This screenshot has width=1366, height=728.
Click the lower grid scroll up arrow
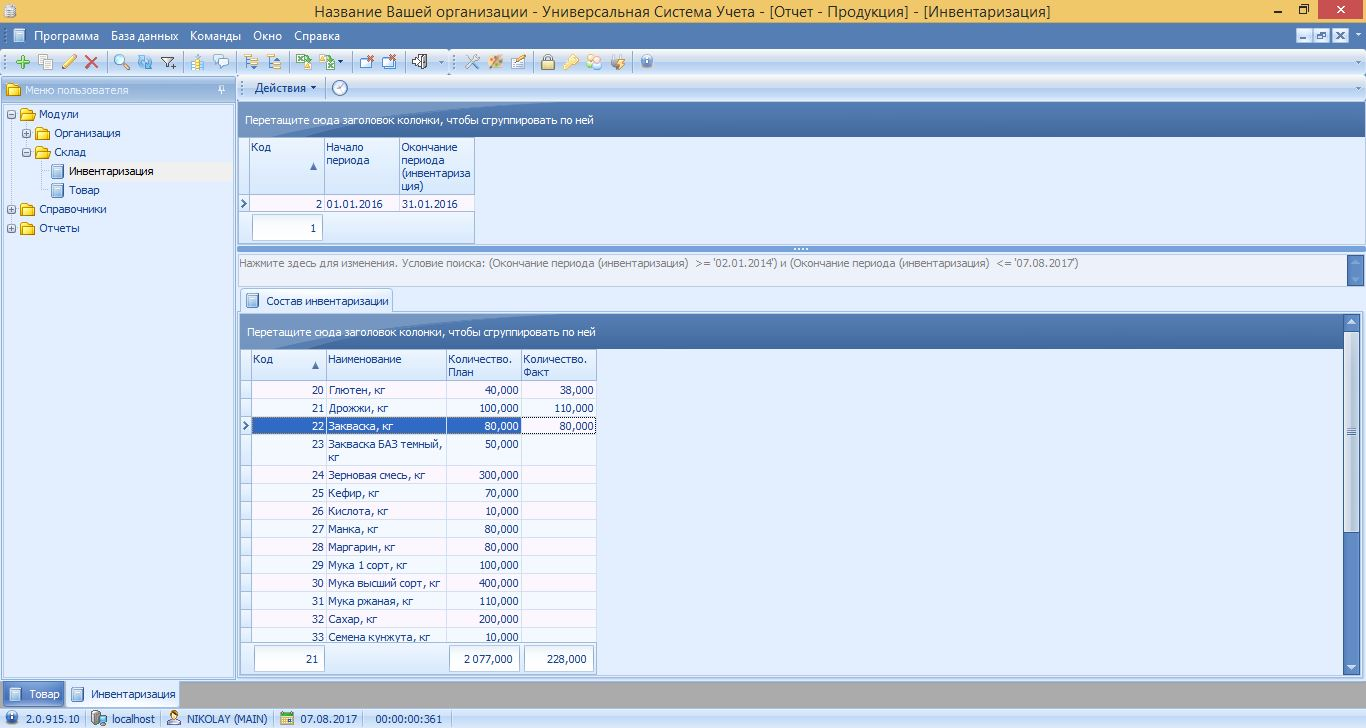pos(1353,322)
